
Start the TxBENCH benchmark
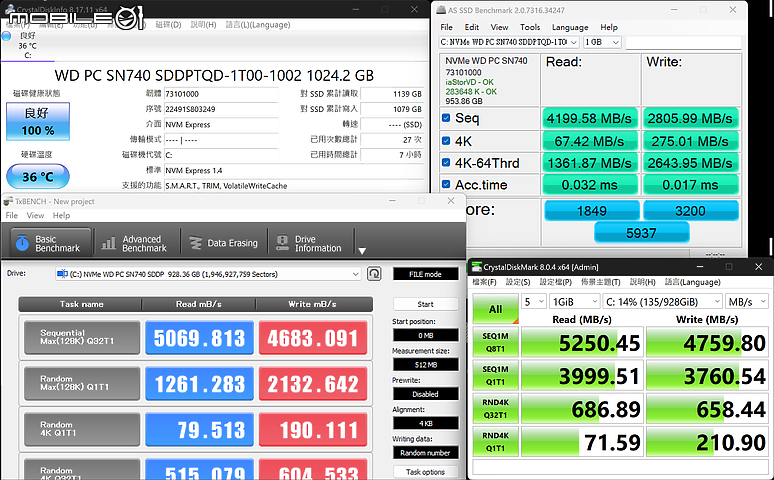click(426, 304)
